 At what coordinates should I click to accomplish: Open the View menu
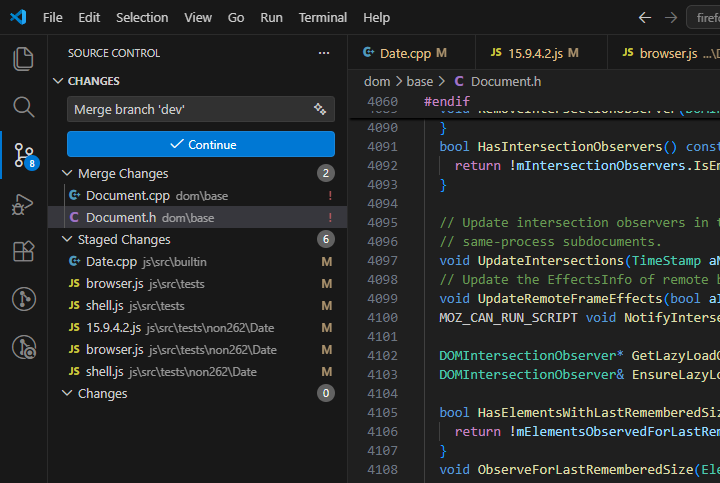198,17
